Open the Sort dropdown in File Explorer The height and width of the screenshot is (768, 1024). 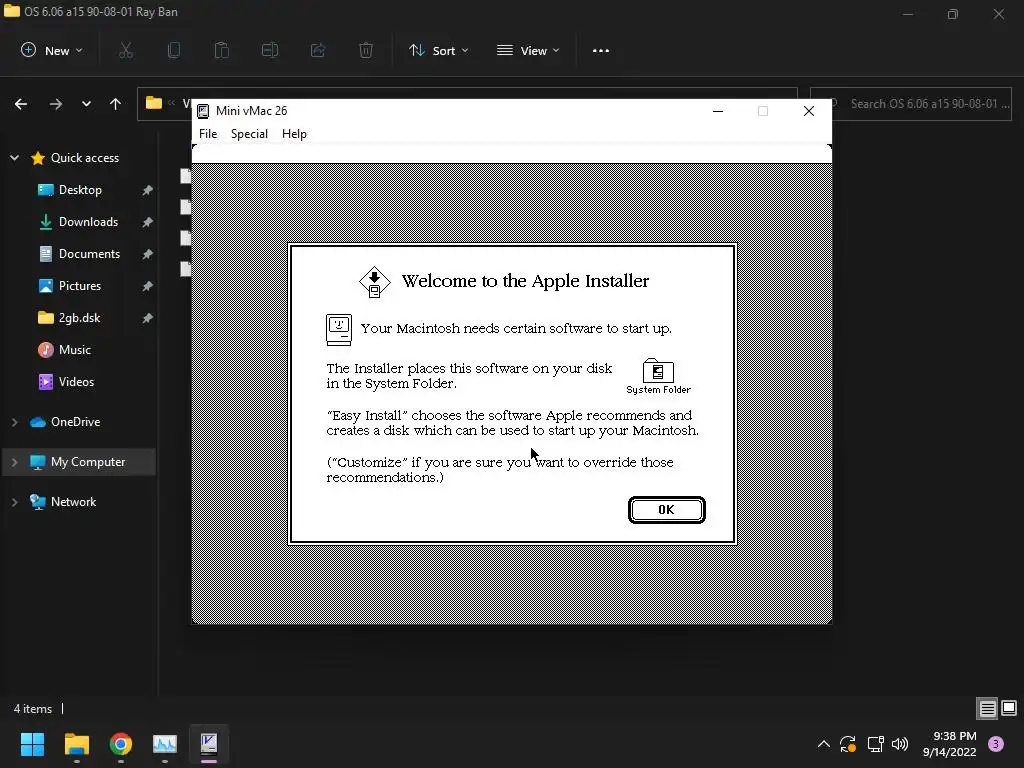coord(439,51)
